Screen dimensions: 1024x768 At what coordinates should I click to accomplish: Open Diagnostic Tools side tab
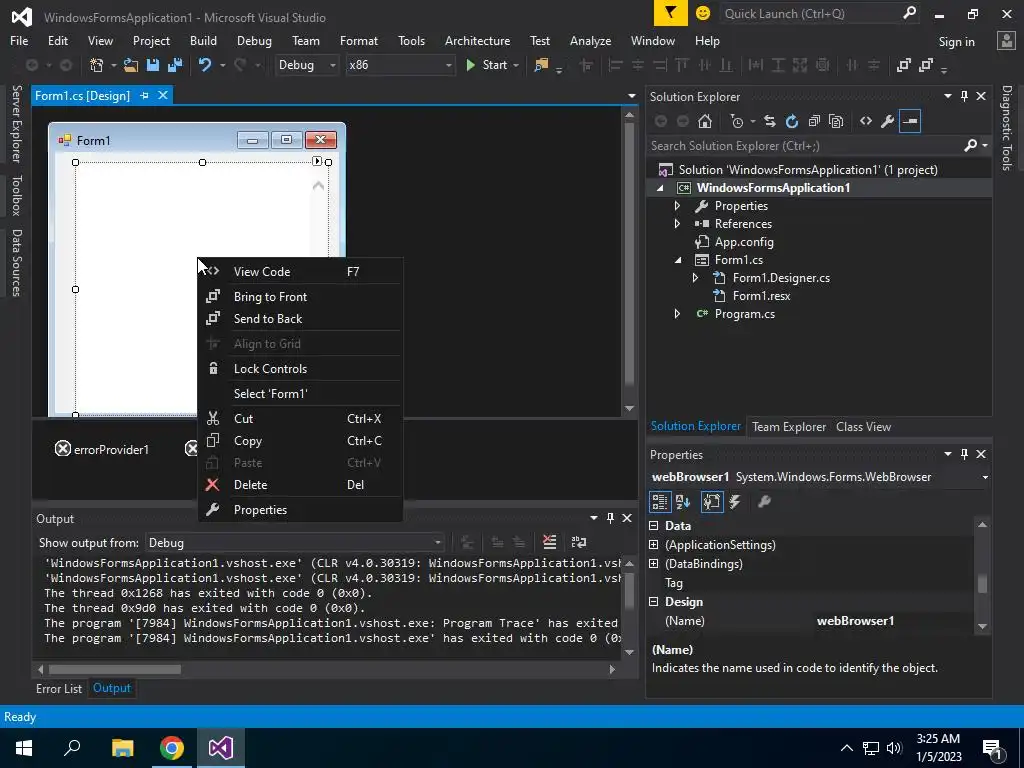(x=1007, y=128)
